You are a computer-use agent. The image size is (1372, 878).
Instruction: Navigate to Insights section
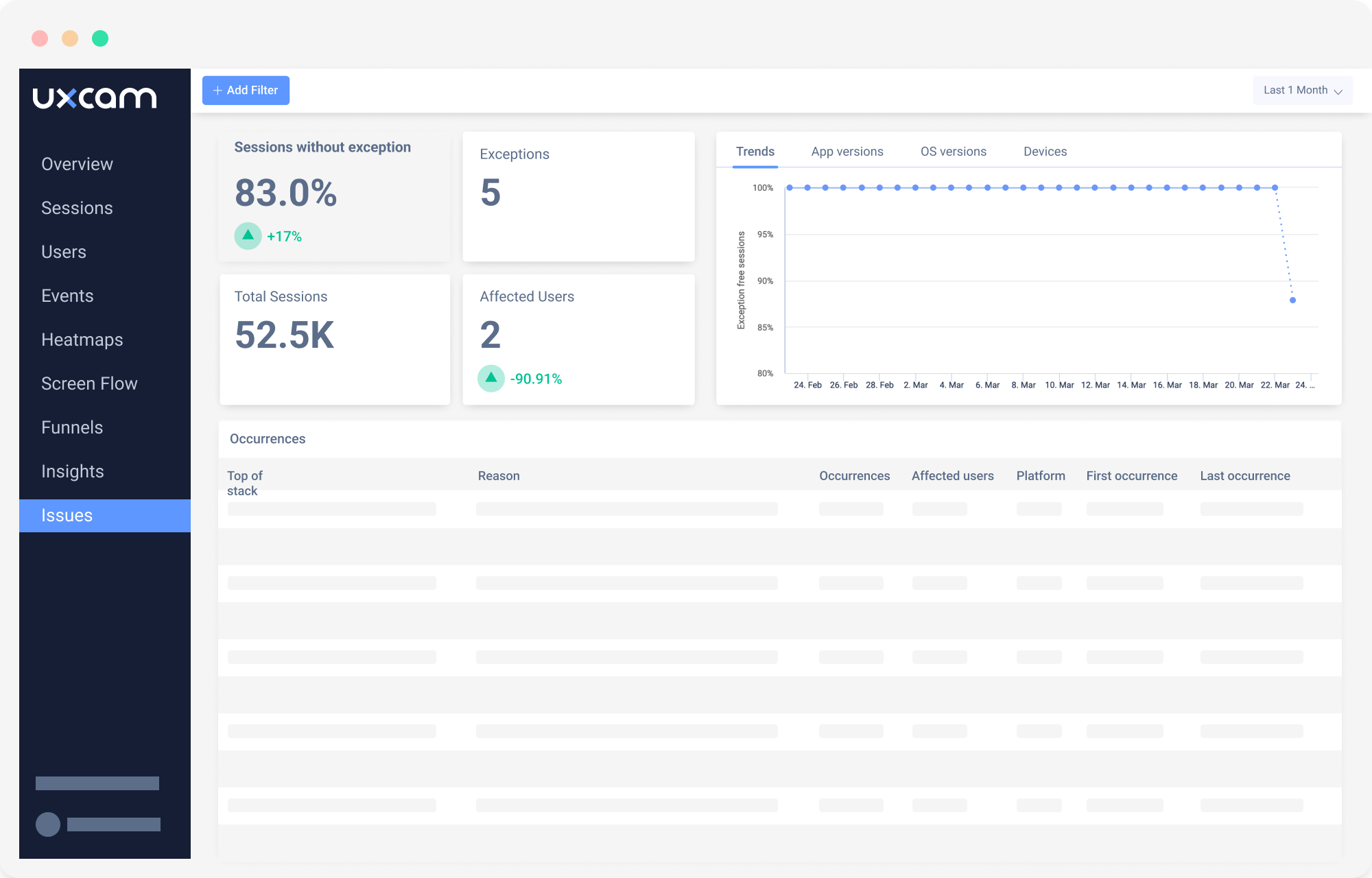pyautogui.click(x=73, y=471)
